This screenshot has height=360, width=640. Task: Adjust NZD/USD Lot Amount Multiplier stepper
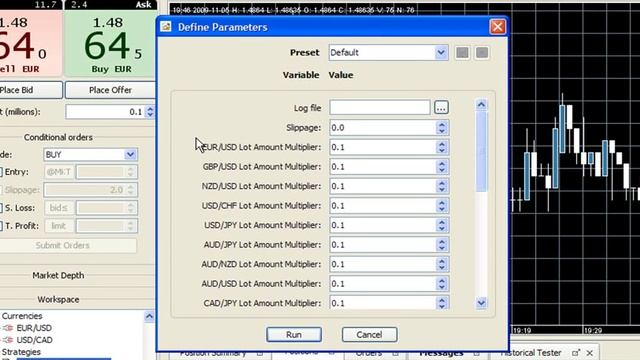[442, 186]
